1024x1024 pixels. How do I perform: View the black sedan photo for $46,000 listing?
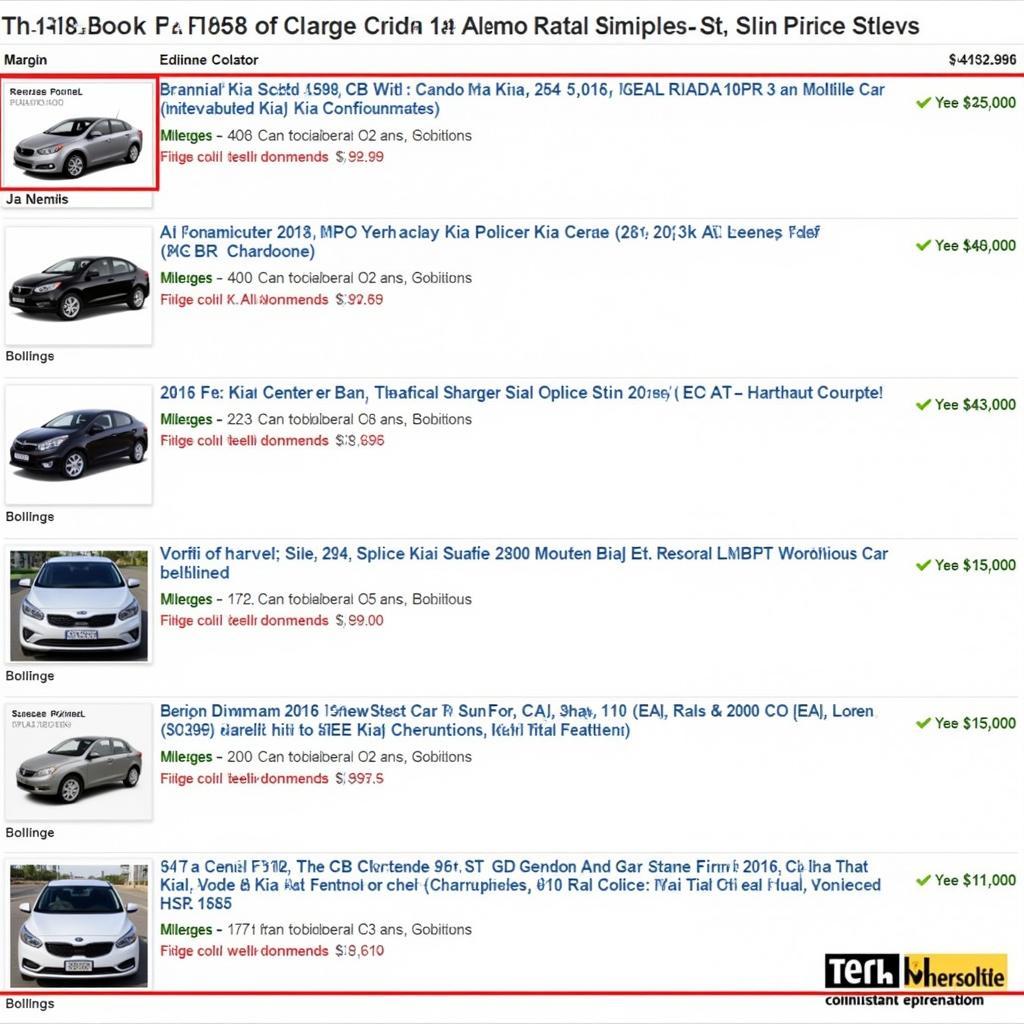pos(79,285)
